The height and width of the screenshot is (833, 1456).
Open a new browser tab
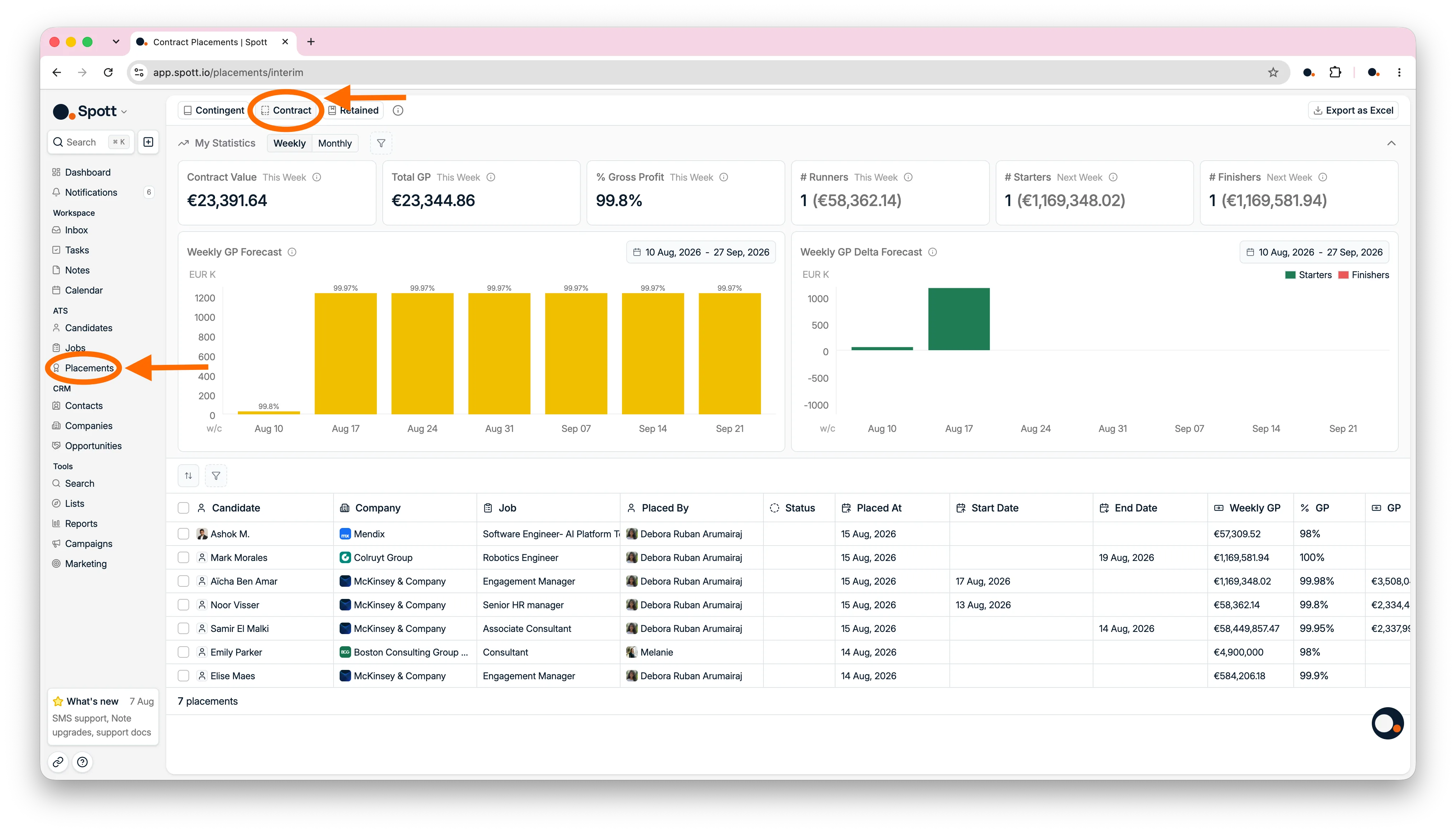pyautogui.click(x=311, y=42)
